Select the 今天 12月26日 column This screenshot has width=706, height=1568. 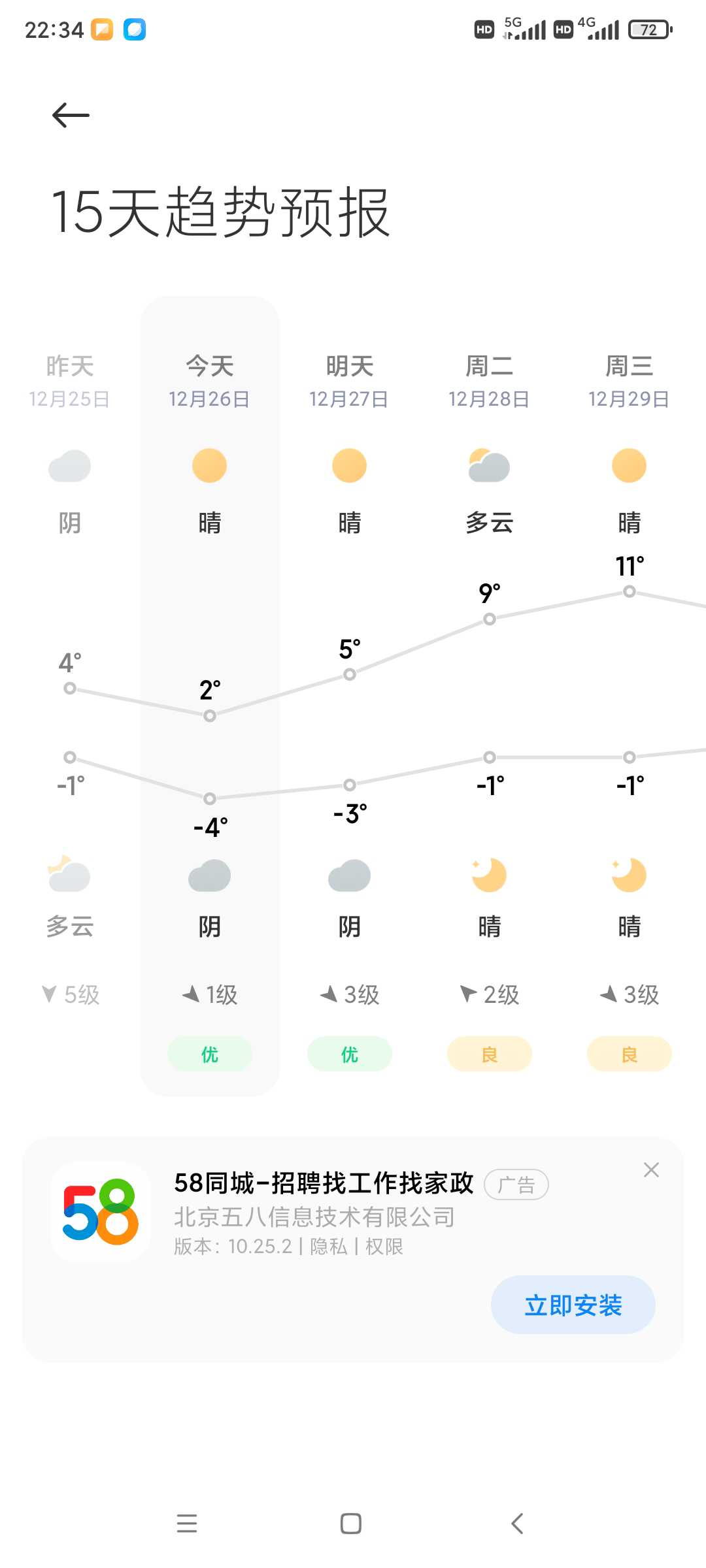pyautogui.click(x=210, y=696)
